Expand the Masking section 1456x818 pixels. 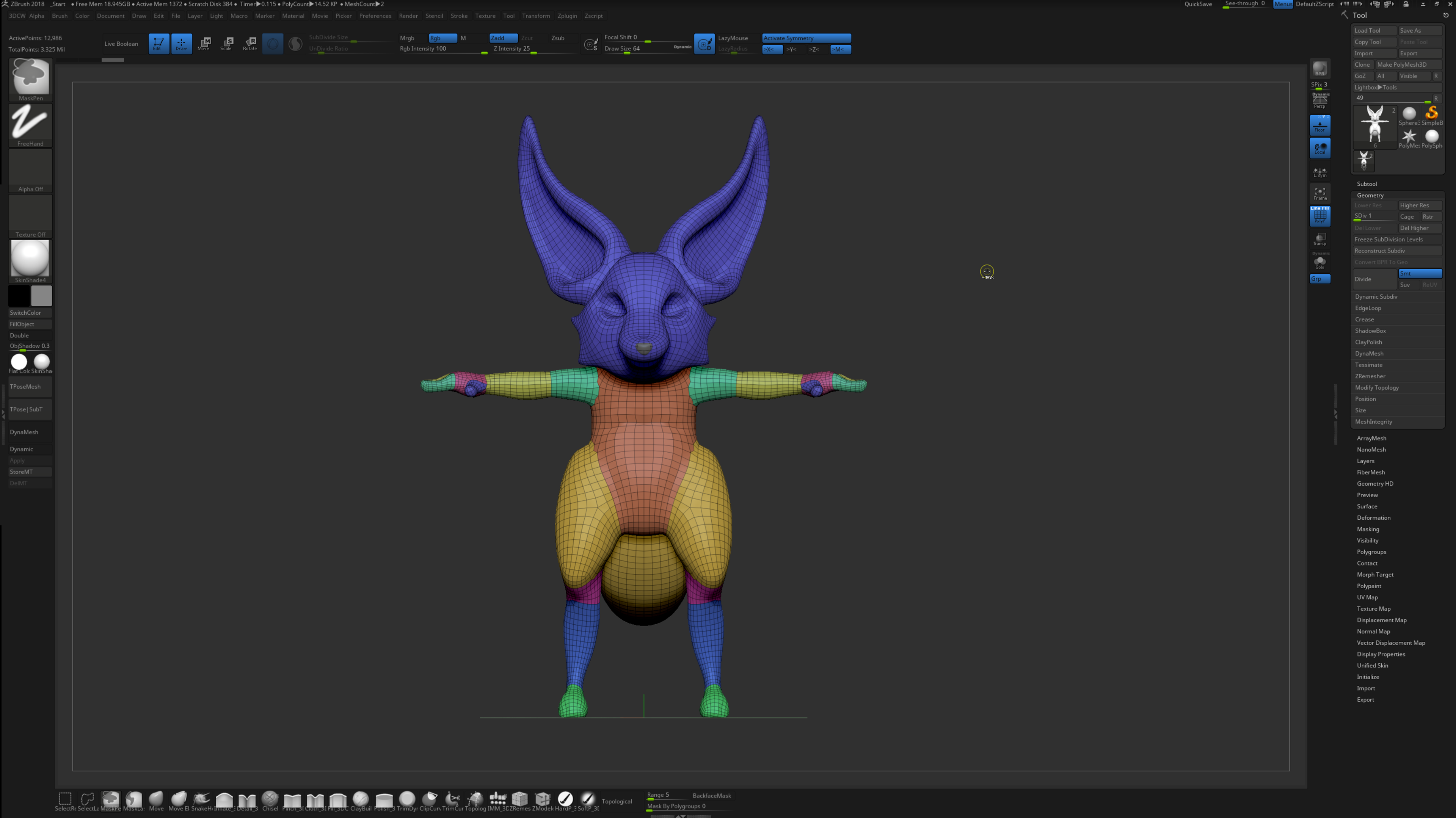click(x=1368, y=529)
